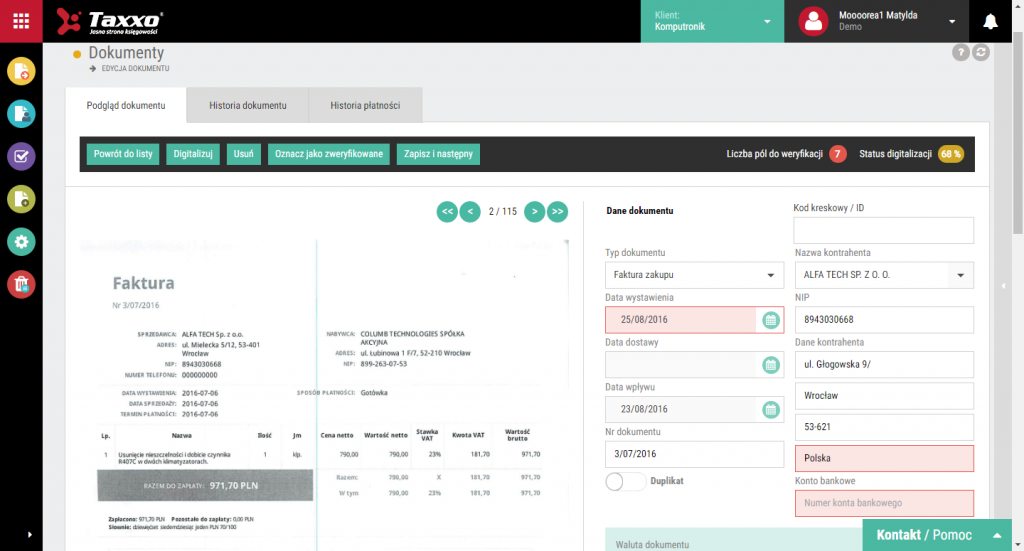The width and height of the screenshot is (1024, 551).
Task: Click the EDYCJA DOKUMENTU breadcrumb
Action: click(x=135, y=69)
